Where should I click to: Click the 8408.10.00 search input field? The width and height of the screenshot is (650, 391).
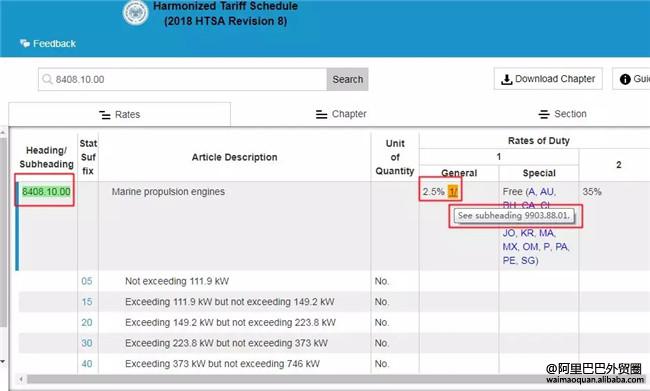point(182,79)
